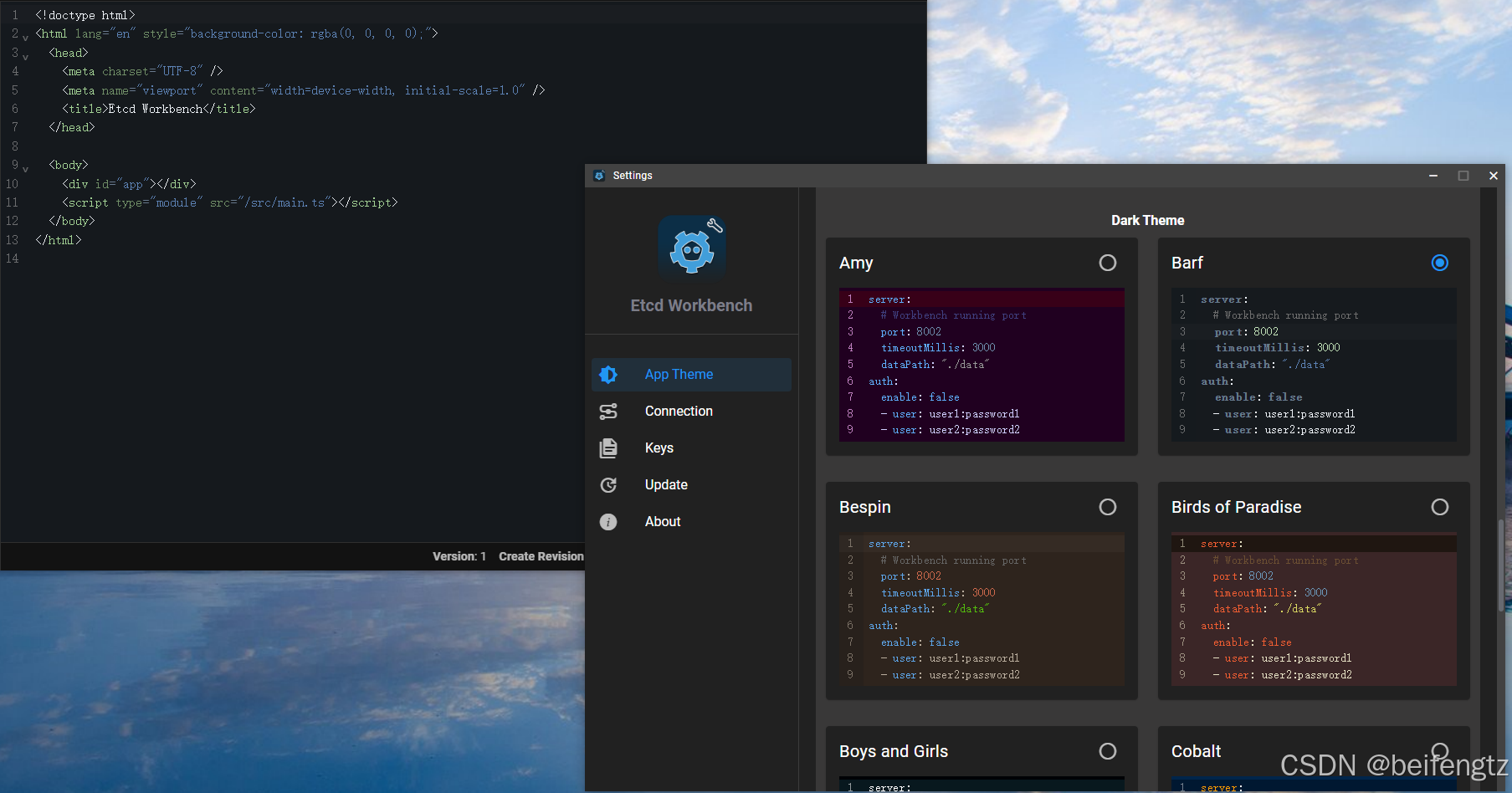Screen dimensions: 1512x793
Task: Select the Amy theme radio button
Action: [1108, 263]
